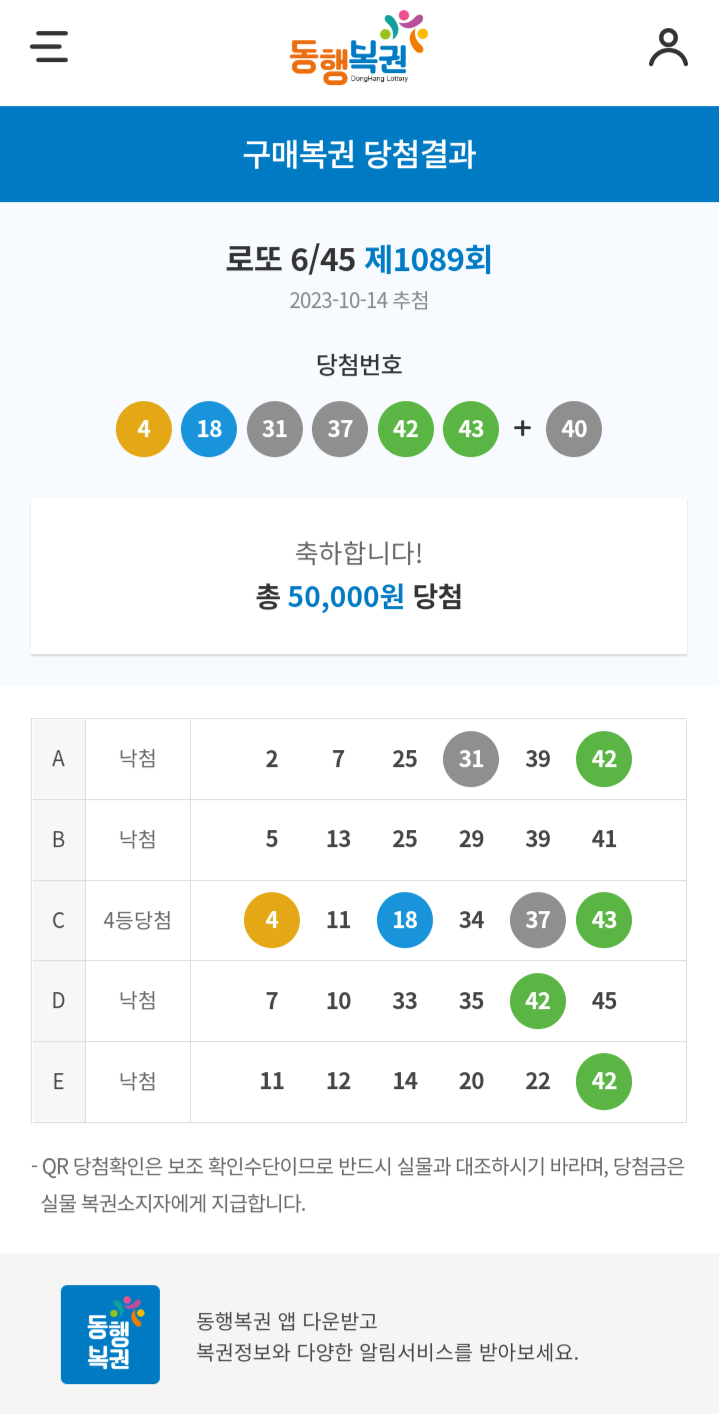Tap gray ball 31 in row A

coord(471,759)
